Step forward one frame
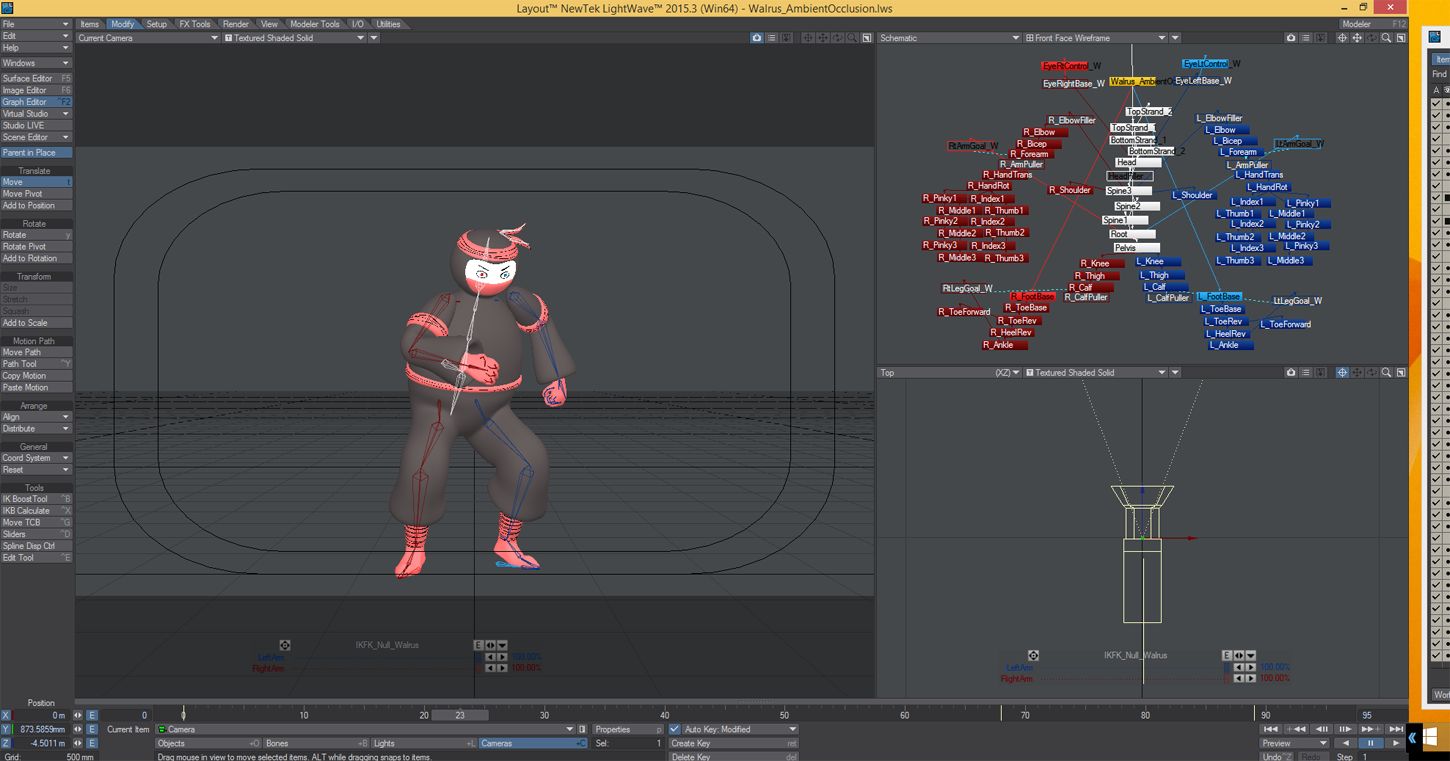Image resolution: width=1450 pixels, height=761 pixels. click(1345, 729)
